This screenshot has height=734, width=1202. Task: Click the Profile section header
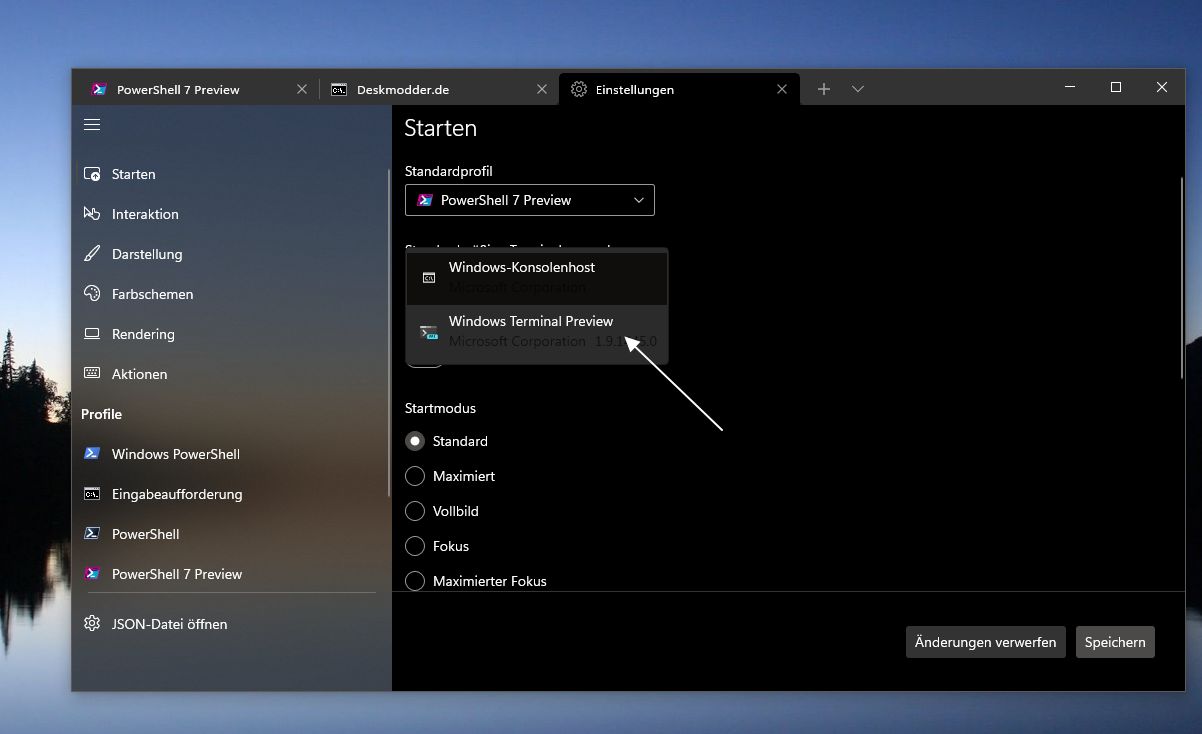pyautogui.click(x=102, y=414)
